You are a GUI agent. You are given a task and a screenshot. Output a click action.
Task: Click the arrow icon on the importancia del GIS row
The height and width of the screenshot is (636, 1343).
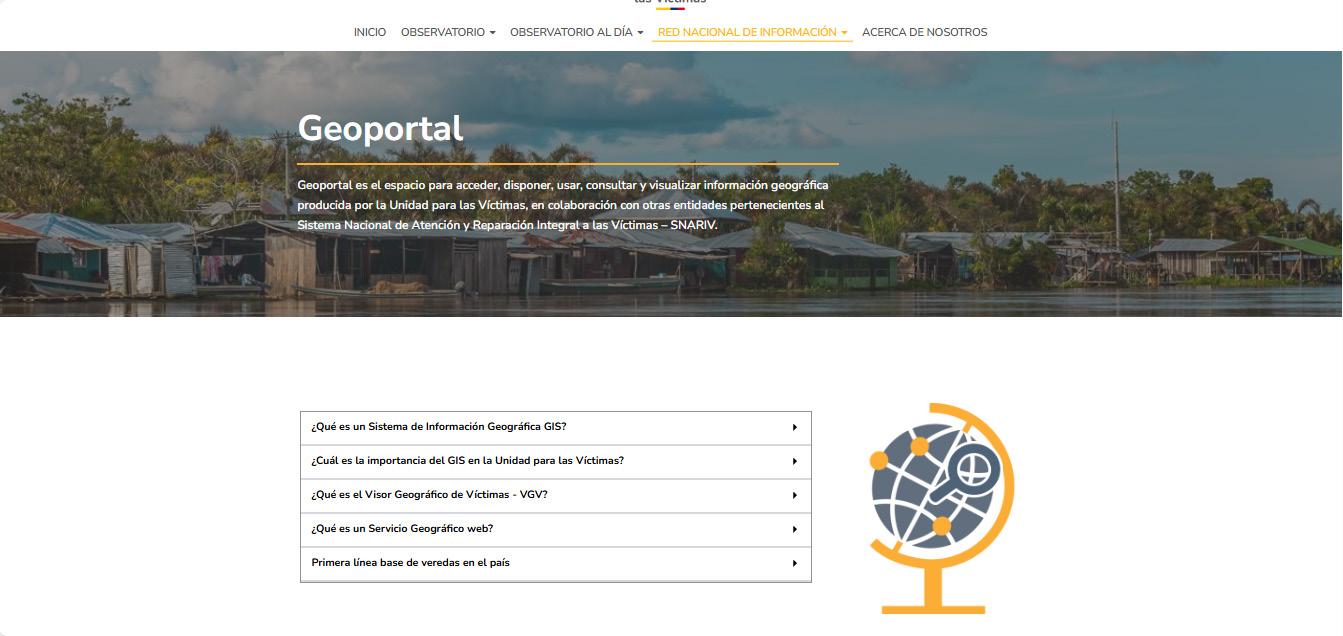(794, 461)
